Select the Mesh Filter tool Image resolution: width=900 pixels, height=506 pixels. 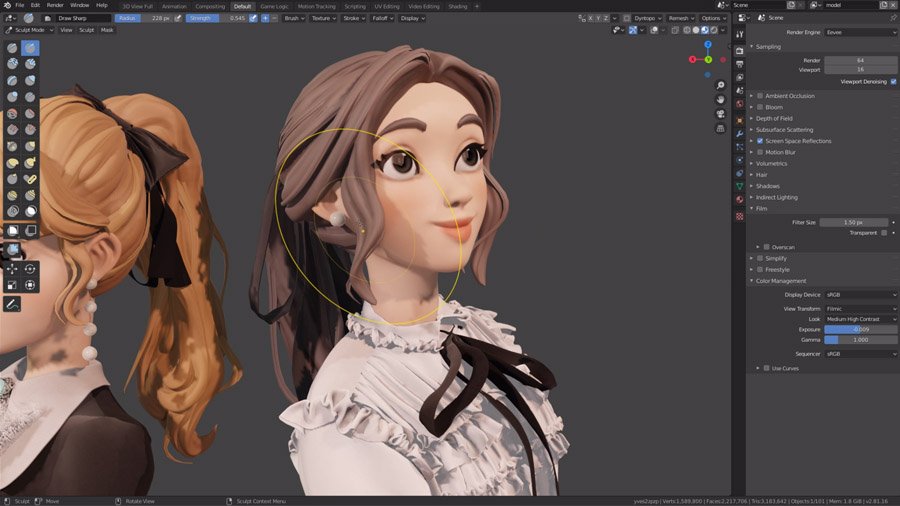(12, 250)
